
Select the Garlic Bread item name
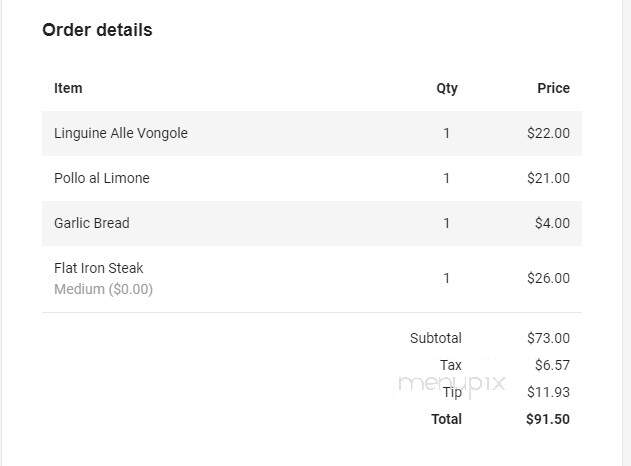92,223
